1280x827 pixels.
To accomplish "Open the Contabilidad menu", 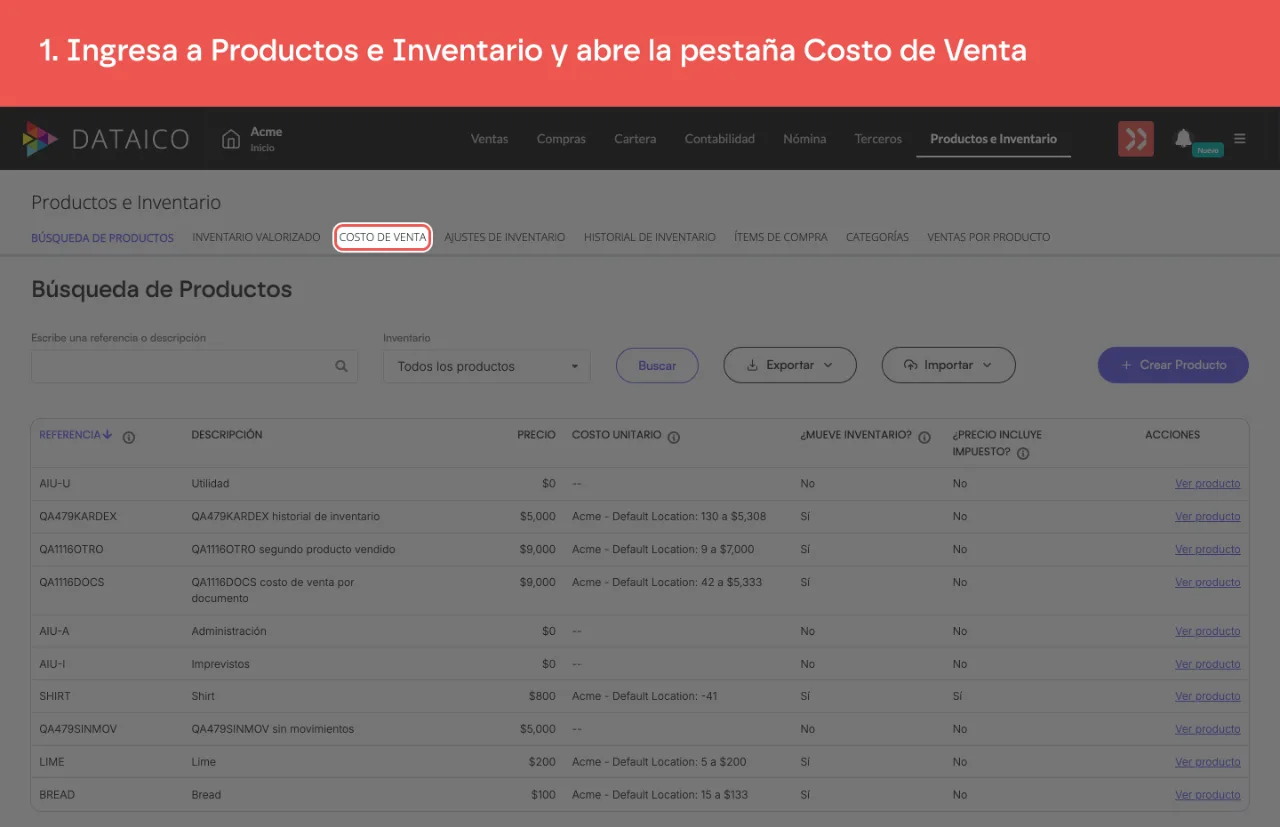I will click(720, 139).
